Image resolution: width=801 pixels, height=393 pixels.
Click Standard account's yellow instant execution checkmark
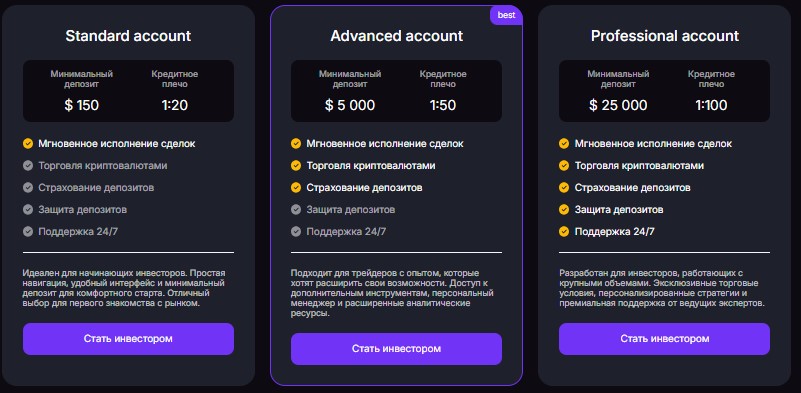click(28, 144)
